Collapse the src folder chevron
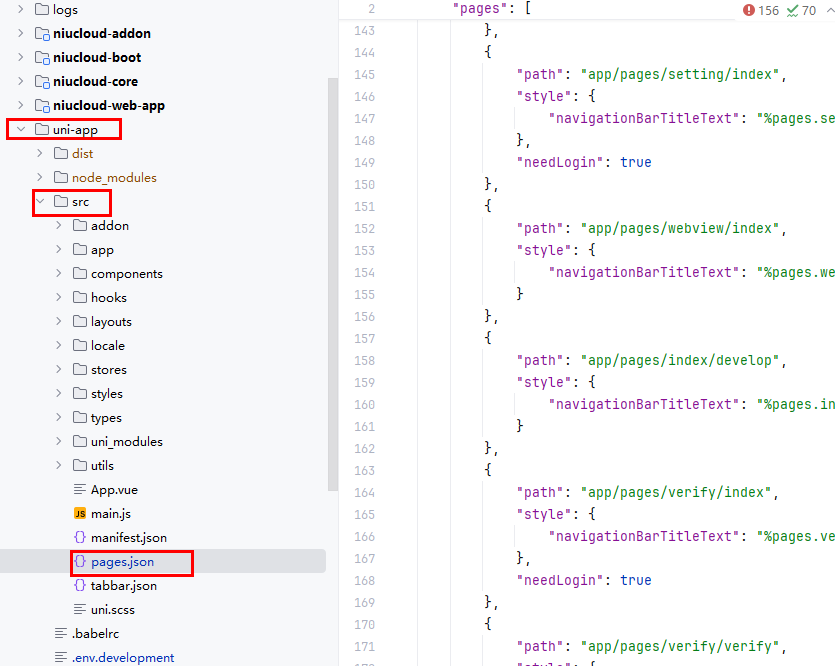This screenshot has height=666, width=835. (40, 202)
